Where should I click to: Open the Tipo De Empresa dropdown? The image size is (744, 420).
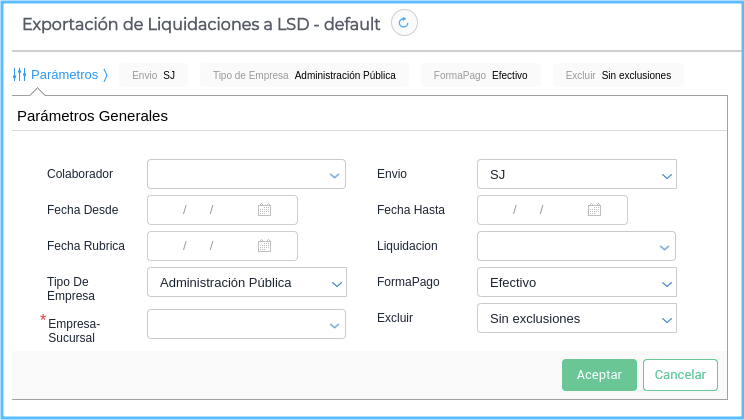click(246, 282)
